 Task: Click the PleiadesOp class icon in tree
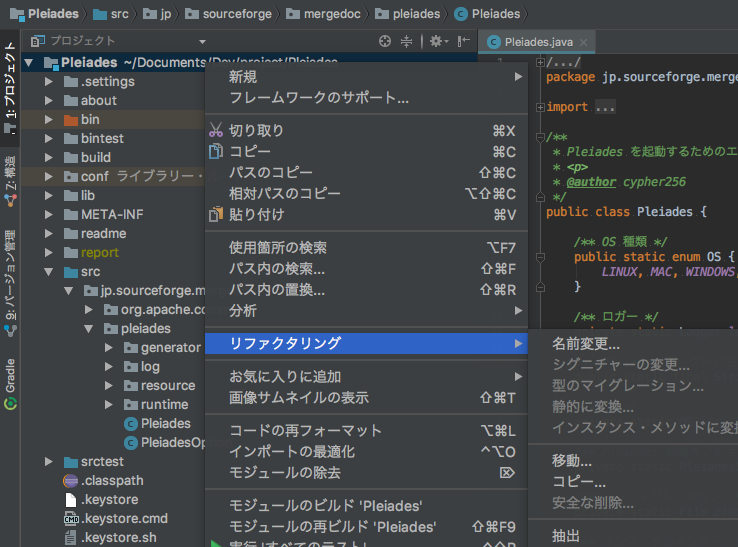point(130,442)
